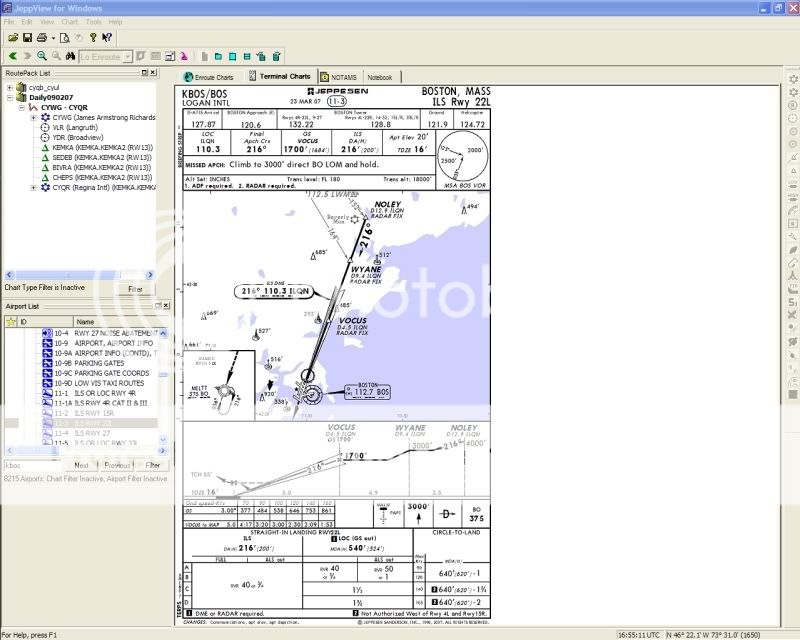The height and width of the screenshot is (640, 800).
Task: Click the zoom in magnifier icon
Action: tap(42, 56)
